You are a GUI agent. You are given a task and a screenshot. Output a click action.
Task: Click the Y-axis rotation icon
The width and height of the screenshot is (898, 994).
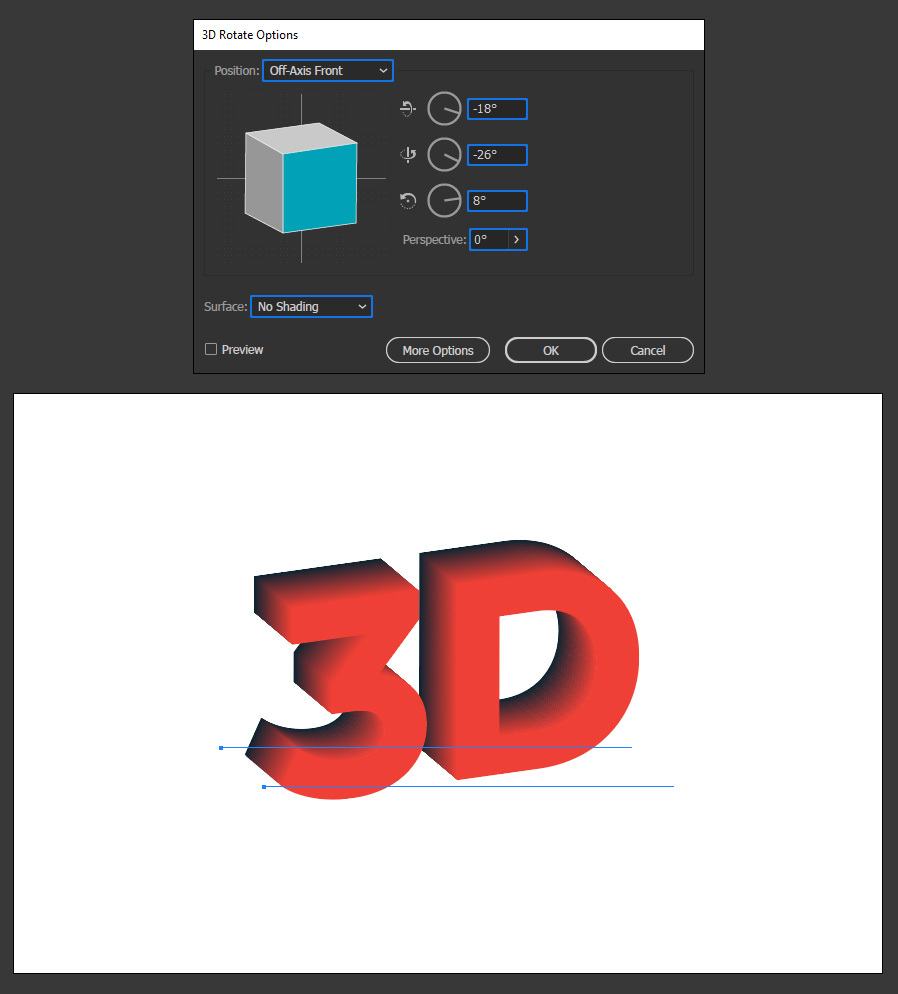[407, 155]
